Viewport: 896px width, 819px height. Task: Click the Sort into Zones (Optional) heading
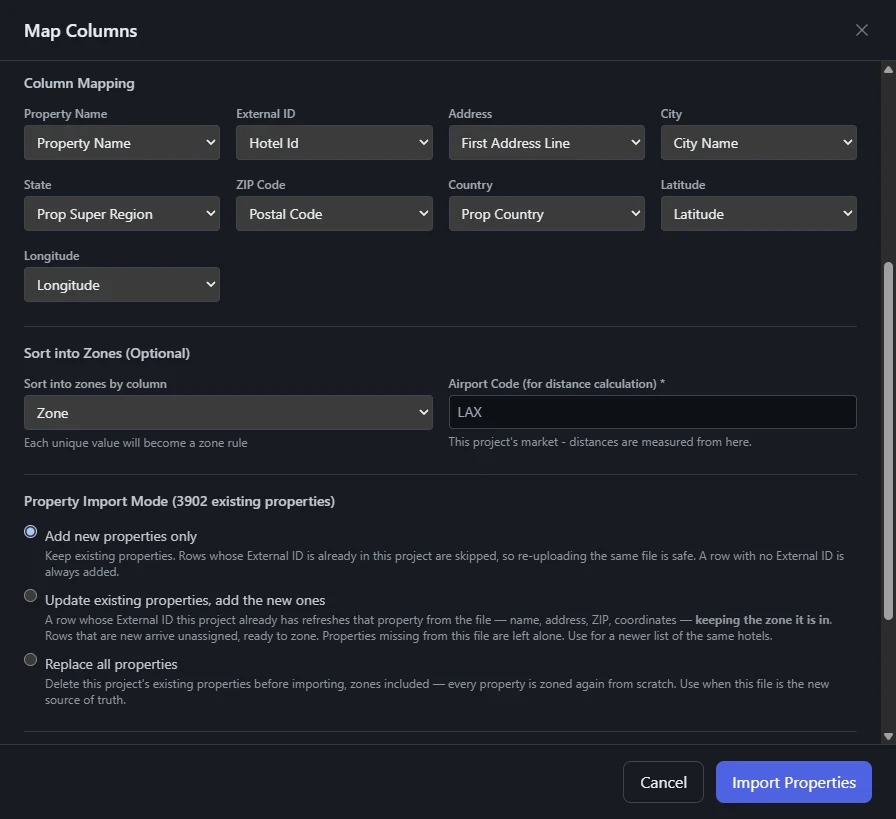tap(107, 353)
